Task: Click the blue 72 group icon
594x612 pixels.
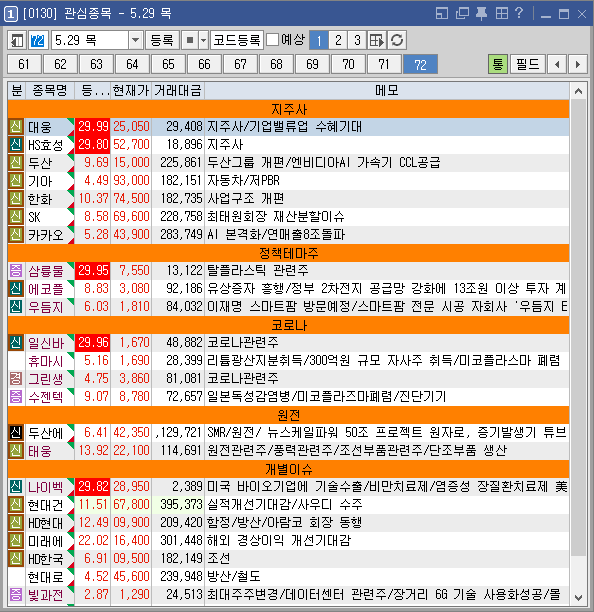Action: [x=37, y=40]
